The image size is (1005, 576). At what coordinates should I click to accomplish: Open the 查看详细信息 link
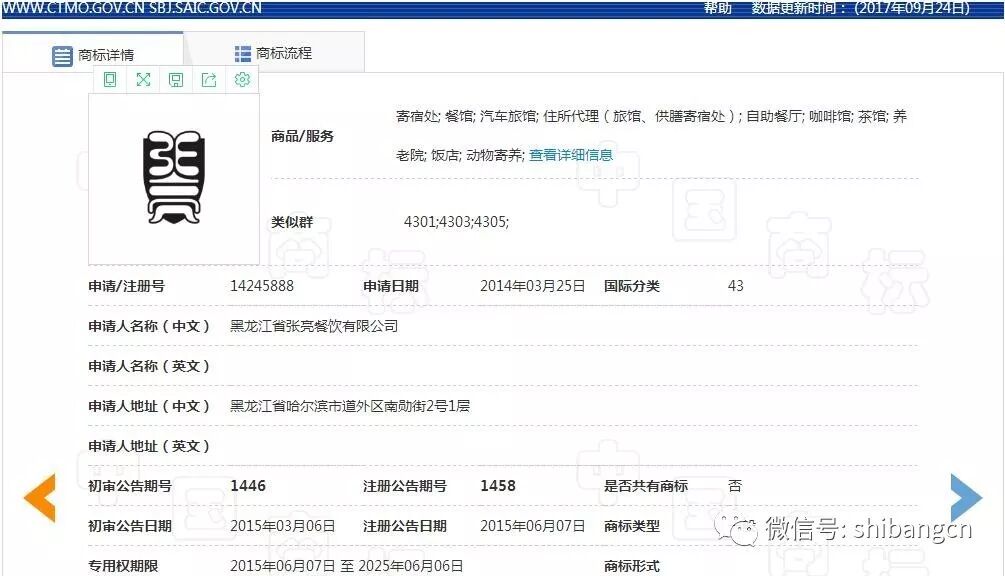570,155
